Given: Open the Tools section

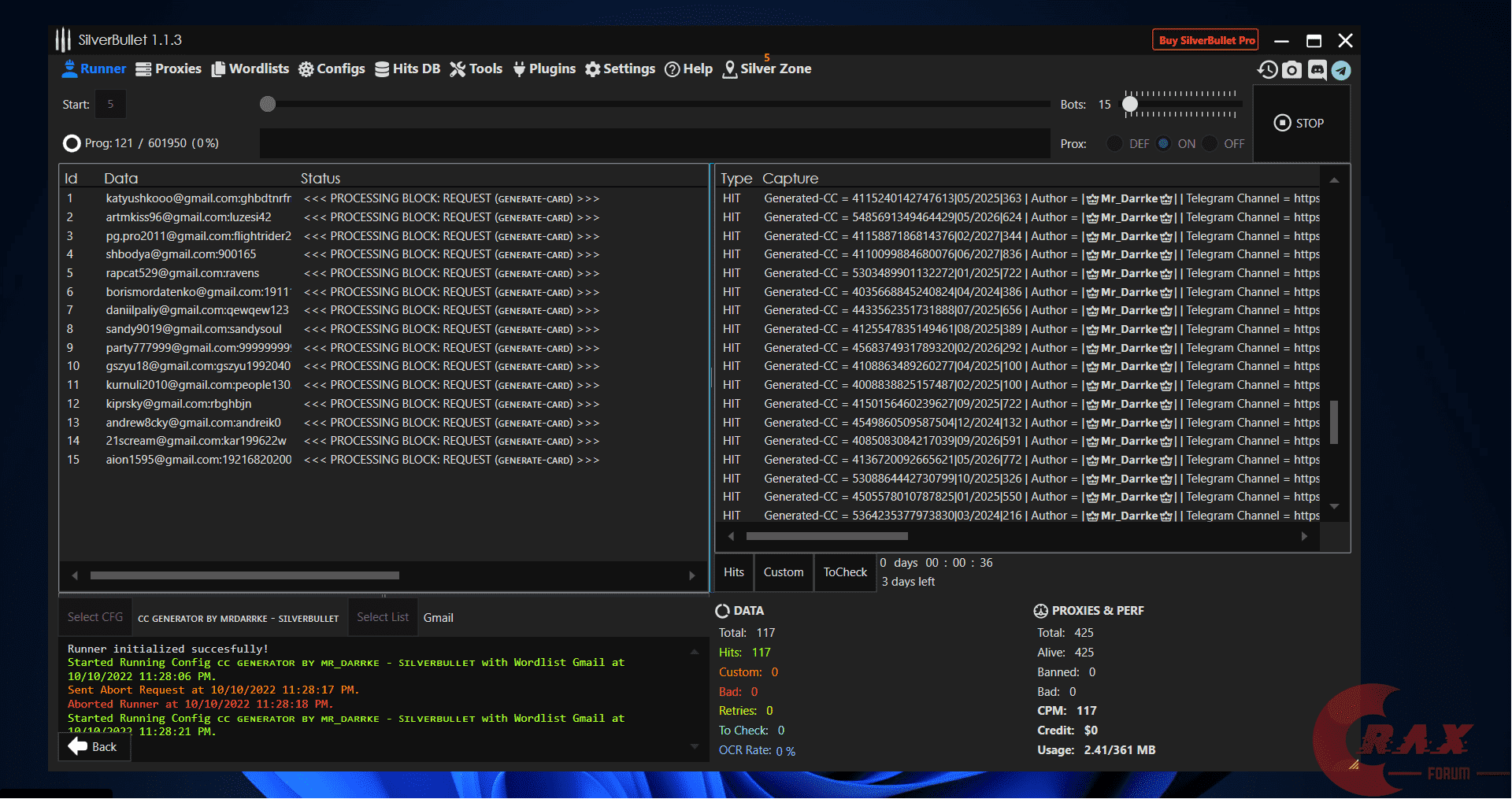Looking at the screenshot, I should pos(476,69).
